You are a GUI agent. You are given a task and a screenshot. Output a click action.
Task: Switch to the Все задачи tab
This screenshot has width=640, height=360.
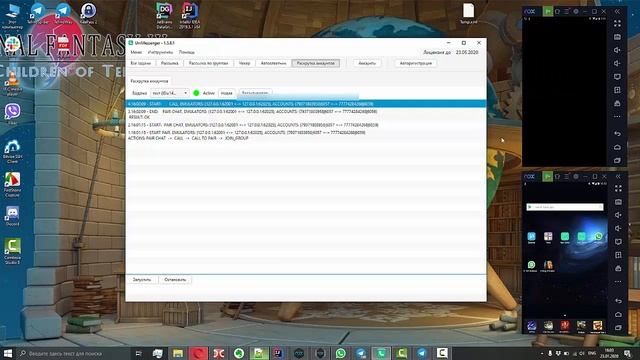[140, 63]
